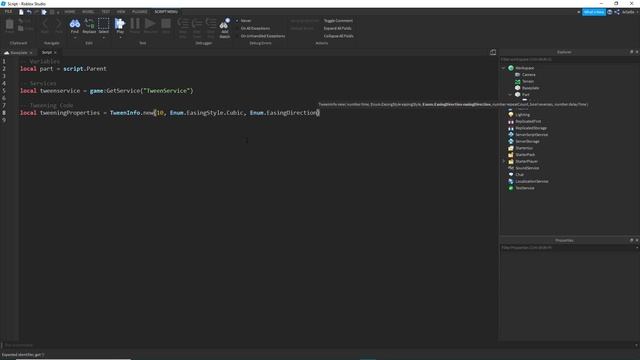The height and width of the screenshot is (360, 640).
Task: Click the Back navigate arrow
Action: [44, 24]
